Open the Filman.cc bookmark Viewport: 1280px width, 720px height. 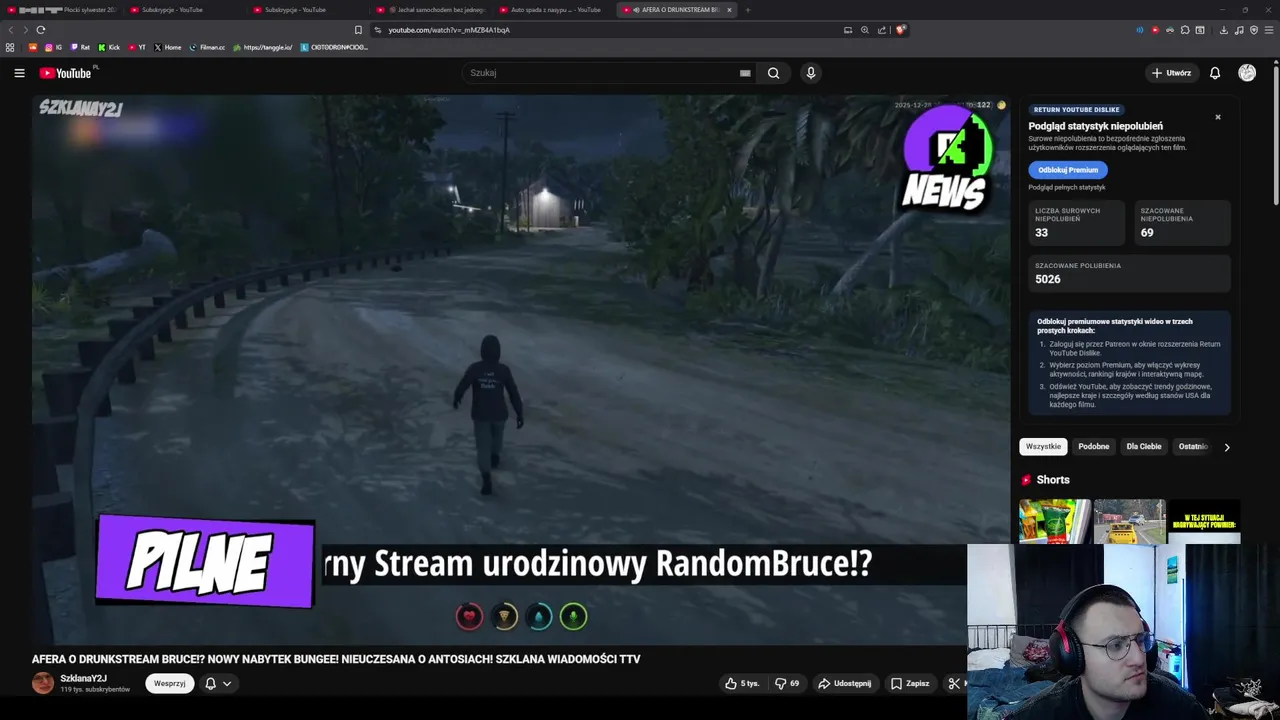[207, 47]
